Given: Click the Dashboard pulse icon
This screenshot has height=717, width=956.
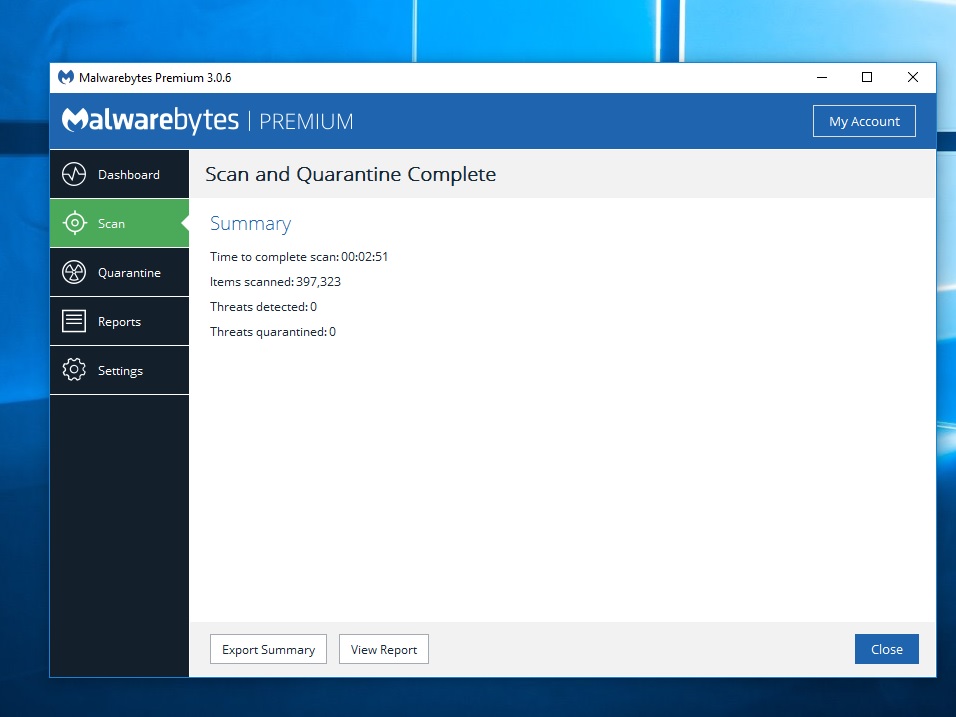Looking at the screenshot, I should pyautogui.click(x=74, y=174).
